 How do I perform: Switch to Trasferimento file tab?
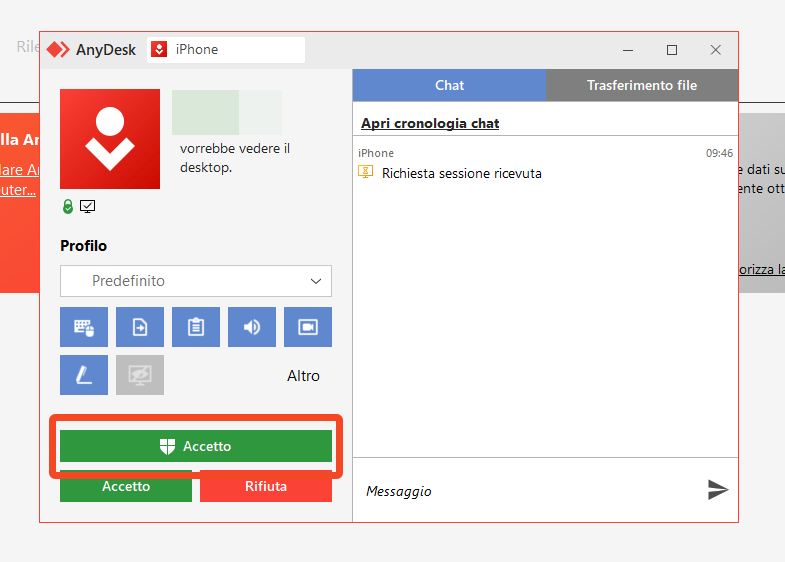(x=642, y=85)
